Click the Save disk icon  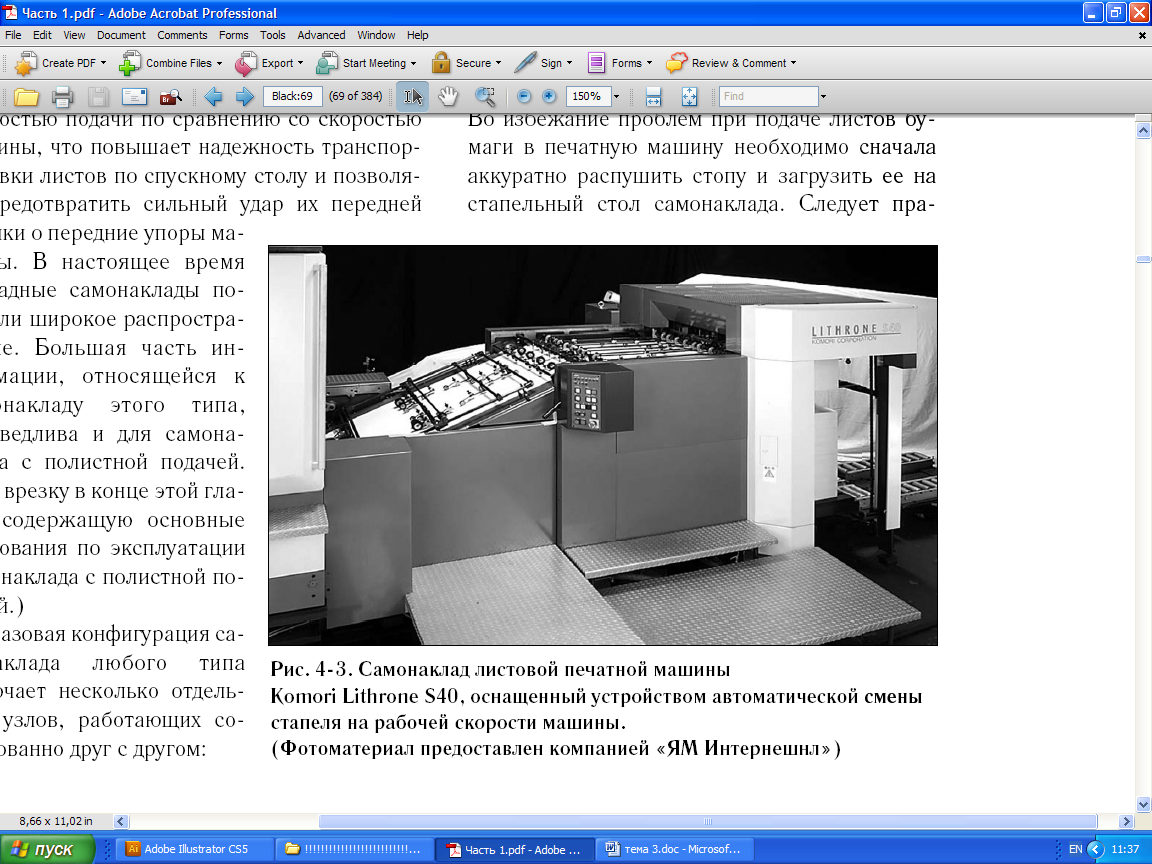98,96
